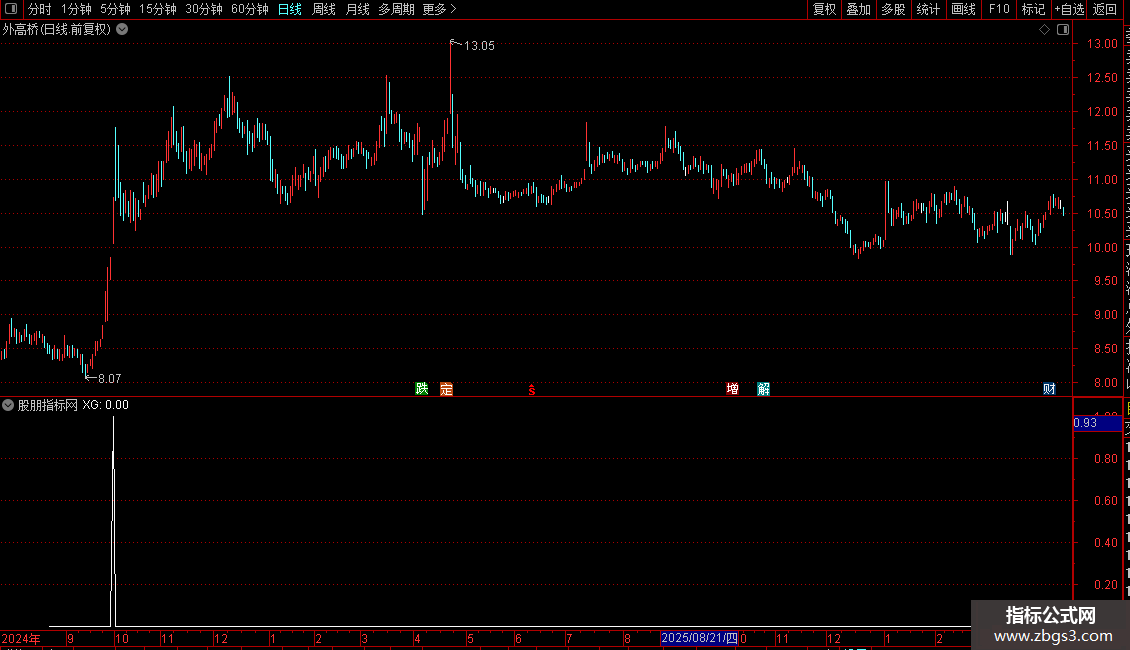Click the highlighted 2025/08/21/四 date label
The image size is (1130, 650).
699,638
